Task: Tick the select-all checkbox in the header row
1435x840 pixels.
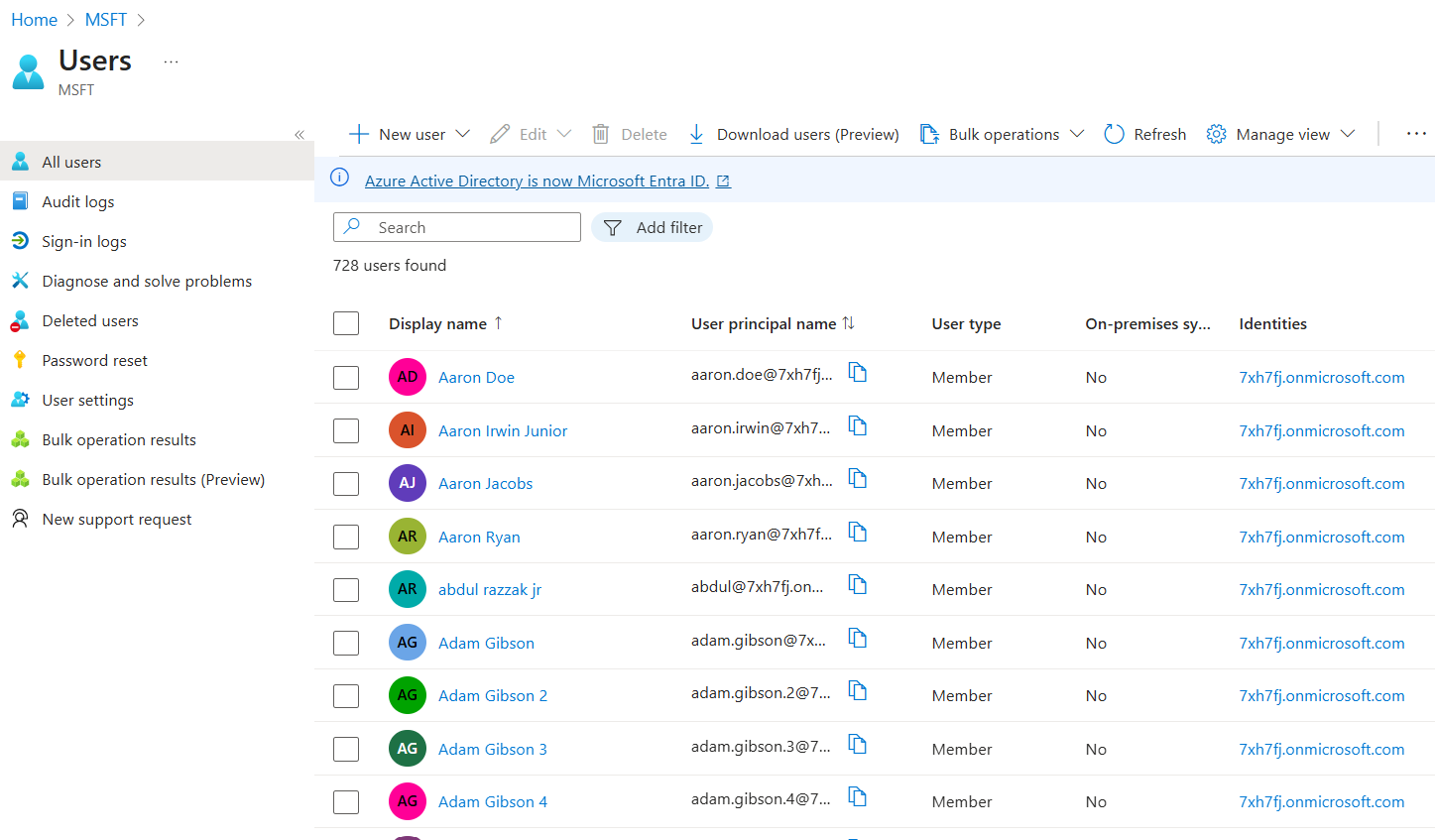Action: pyautogui.click(x=346, y=323)
